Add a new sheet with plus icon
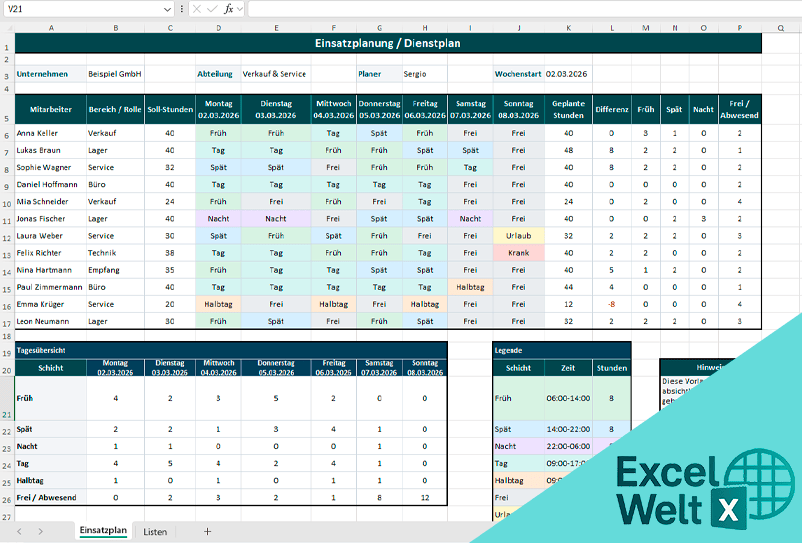The width and height of the screenshot is (802, 543). click(207, 531)
